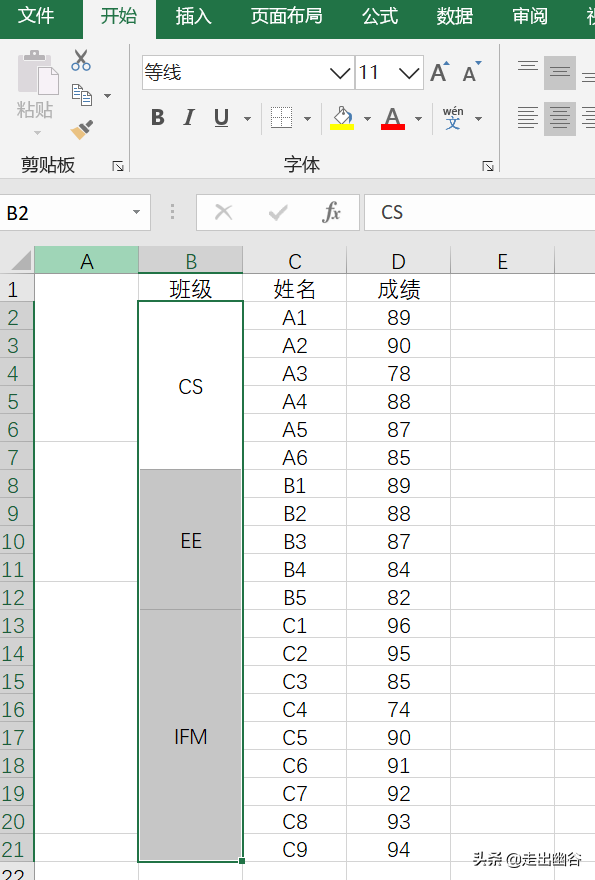
Task: Click the selection fill handle
Action: (x=242, y=860)
